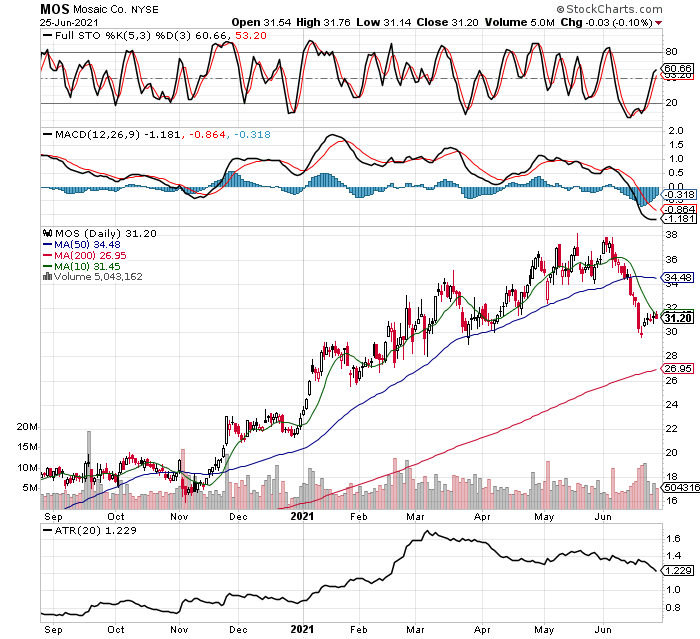Image resolution: width=700 pixels, height=639 pixels.
Task: Click the May label under the ATR panel
Action: click(x=544, y=630)
